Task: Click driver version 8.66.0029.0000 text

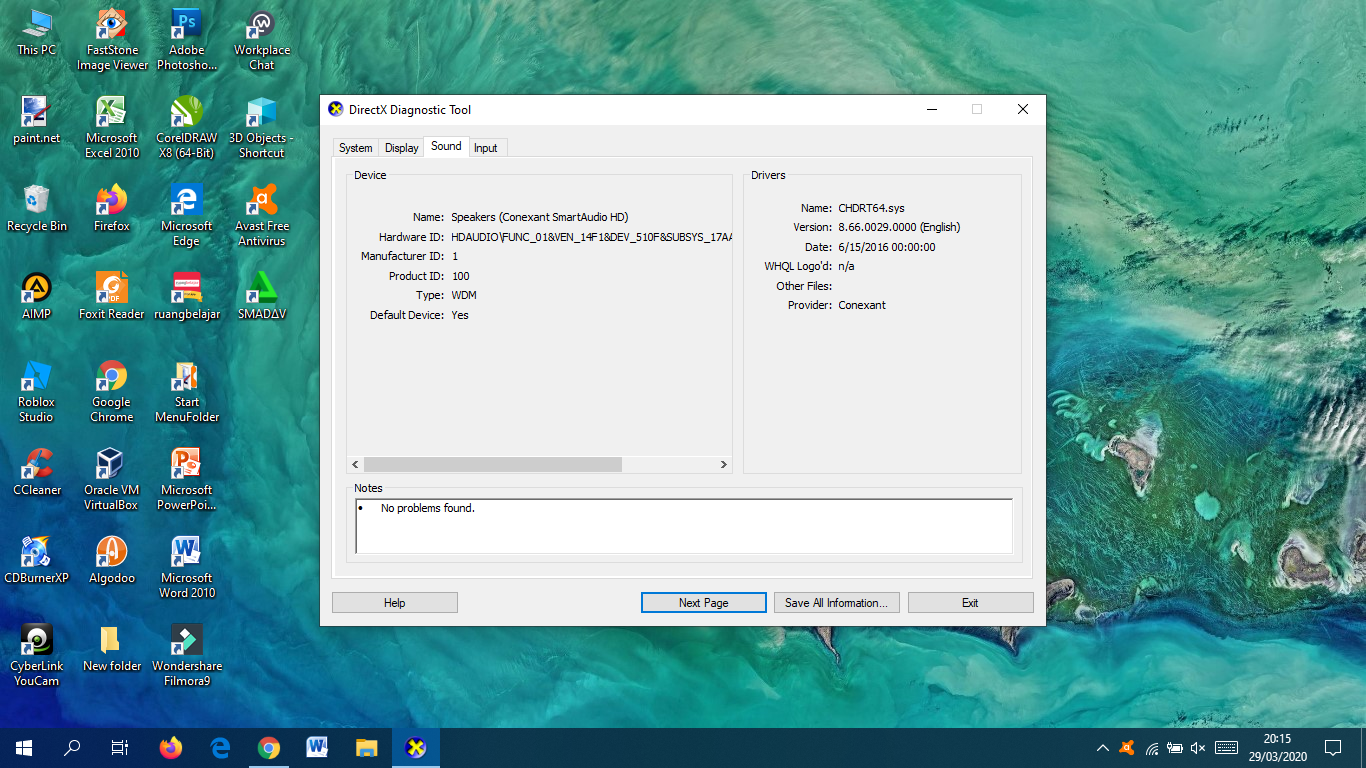Action: coord(899,227)
